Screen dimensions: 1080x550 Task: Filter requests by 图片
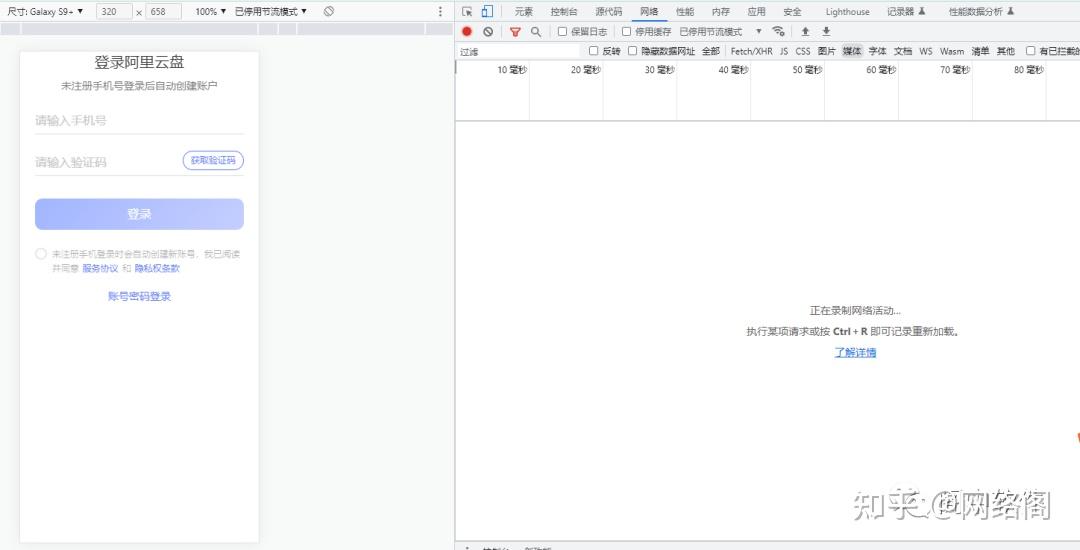click(827, 51)
